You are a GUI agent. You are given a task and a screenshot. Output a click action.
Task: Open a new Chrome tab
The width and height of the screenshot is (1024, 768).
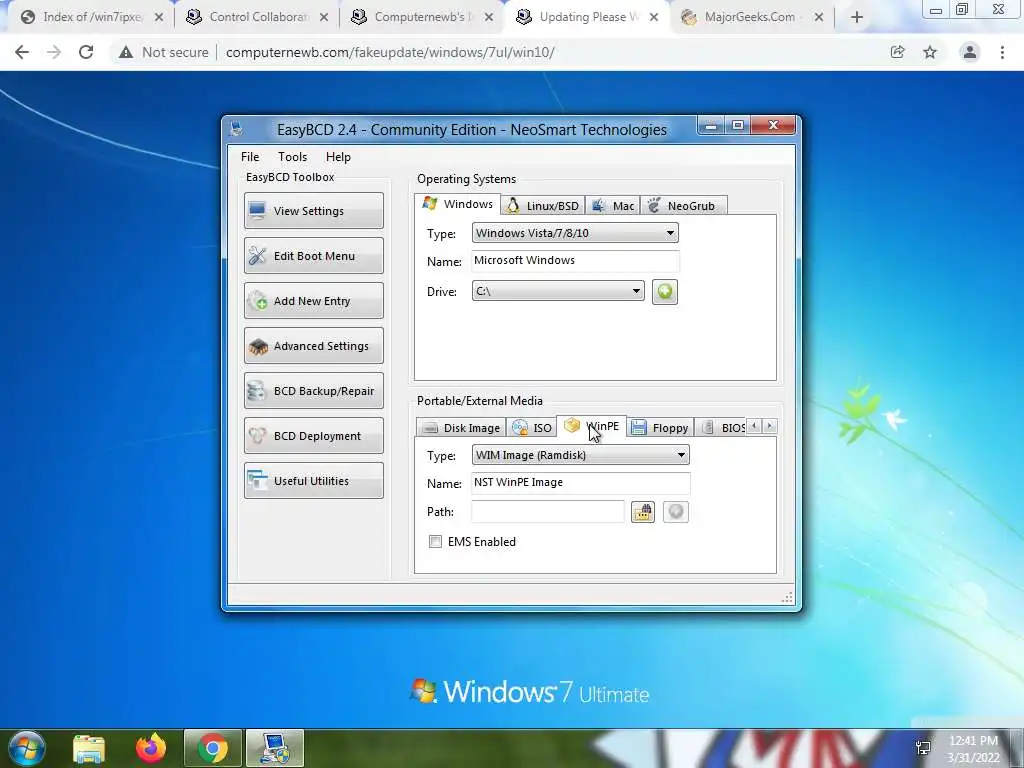click(x=857, y=18)
